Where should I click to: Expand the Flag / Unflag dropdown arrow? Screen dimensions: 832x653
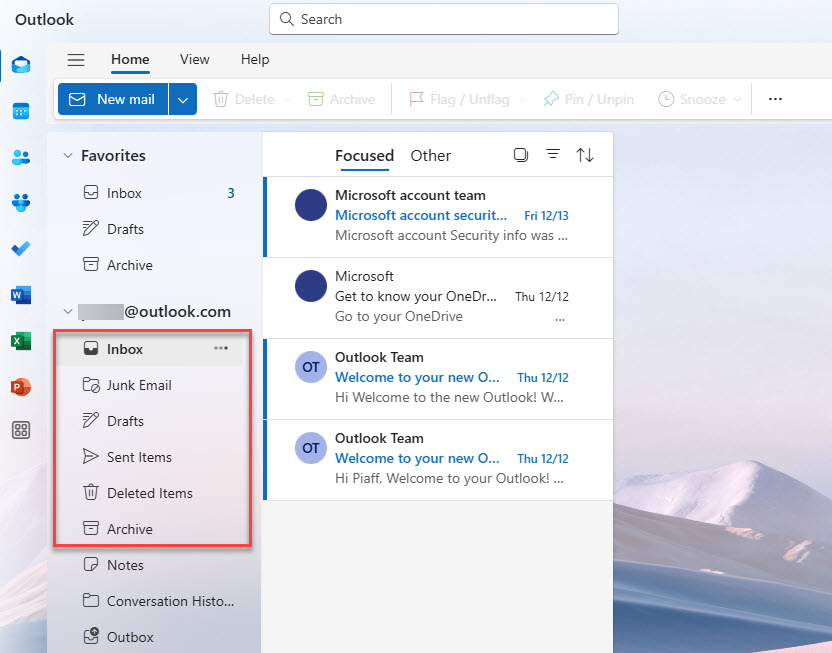point(523,99)
